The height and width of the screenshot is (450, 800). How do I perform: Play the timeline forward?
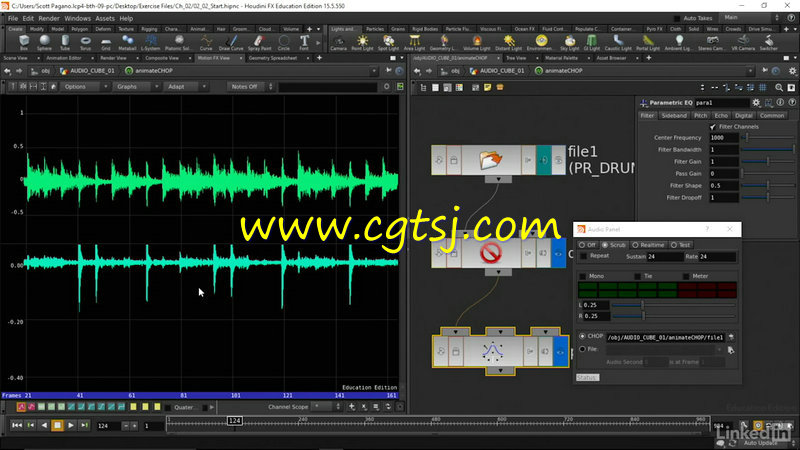pyautogui.click(x=71, y=425)
